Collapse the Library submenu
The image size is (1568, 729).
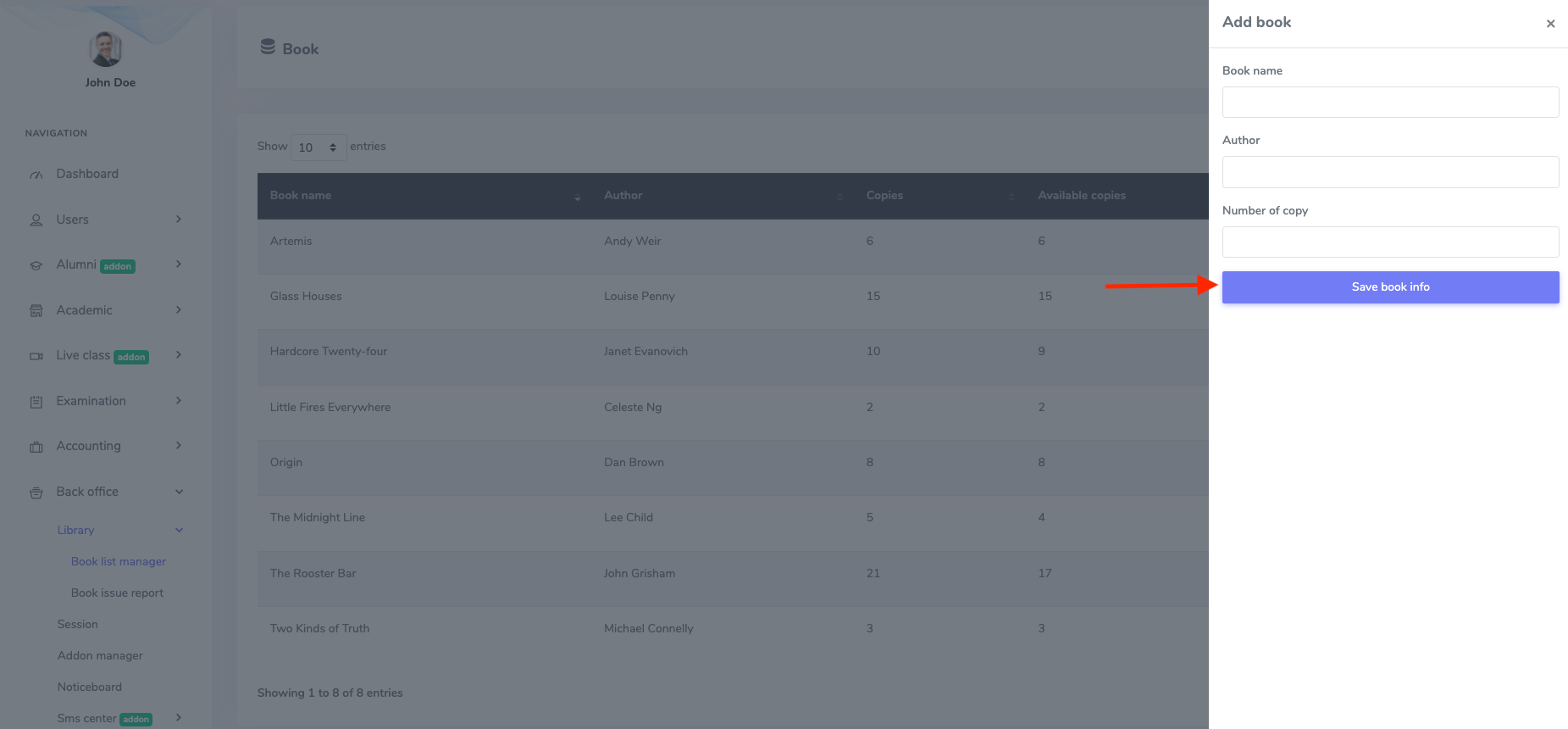point(179,531)
